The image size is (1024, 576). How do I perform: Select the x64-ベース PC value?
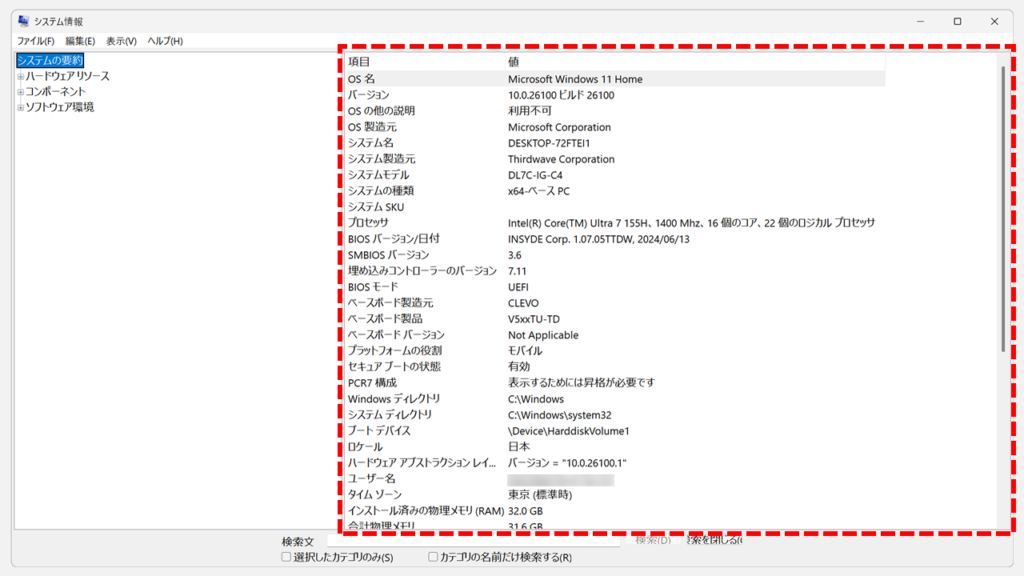pos(539,191)
